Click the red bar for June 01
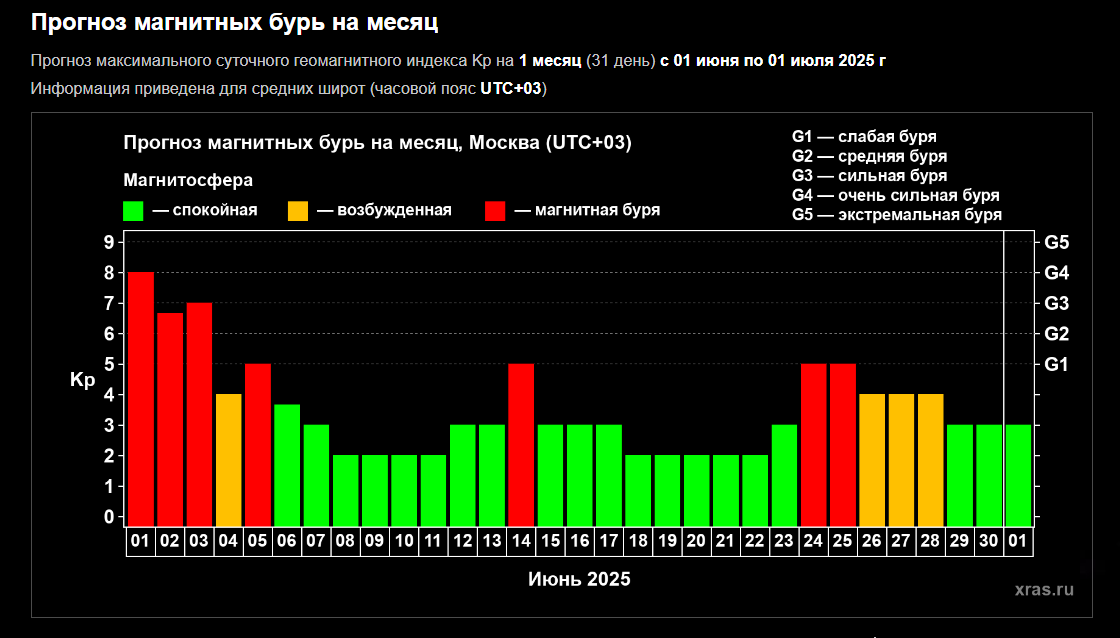 tap(141, 399)
